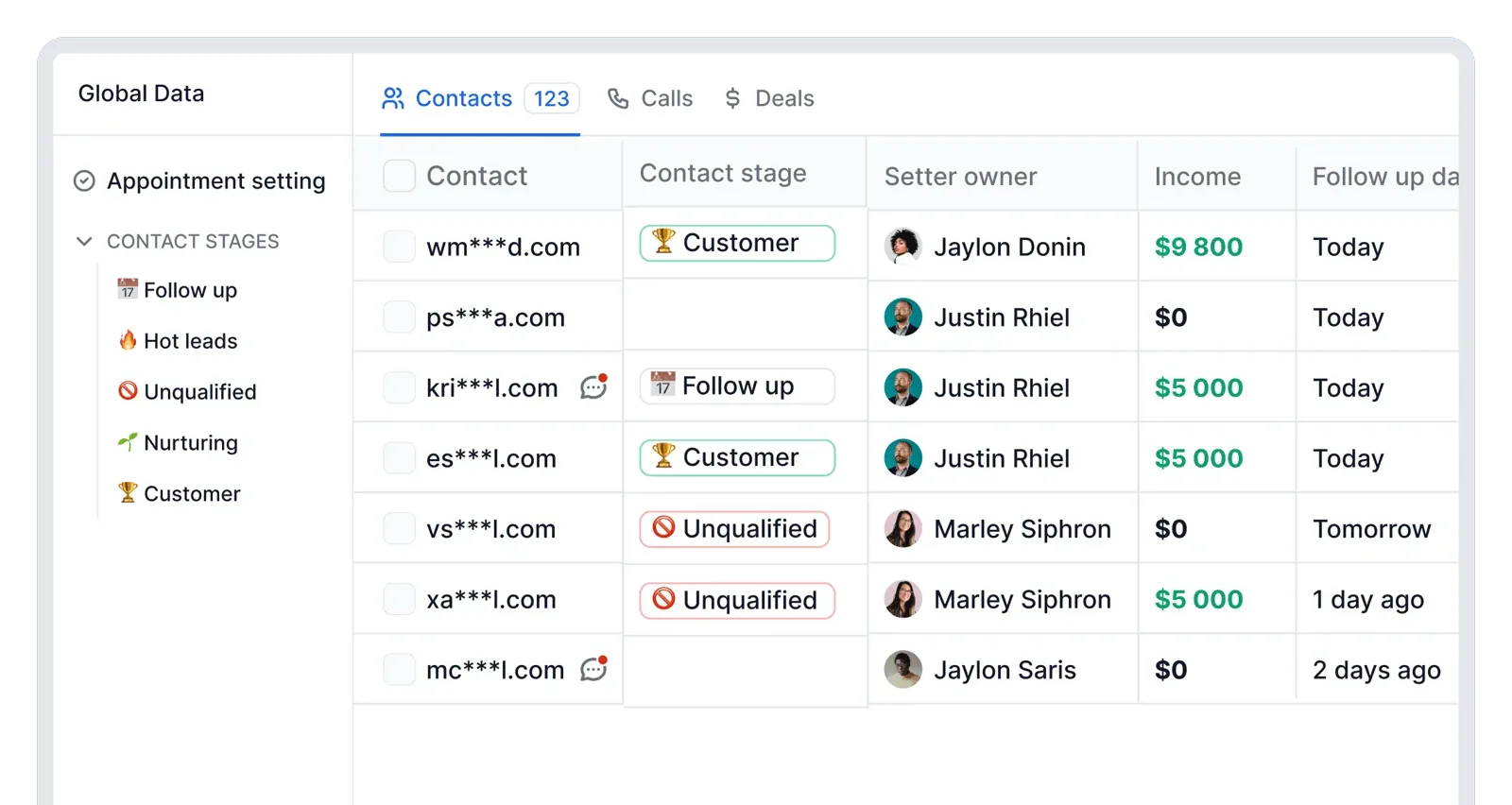Check the box for mc***l.com
The image size is (1512, 805).
(x=399, y=670)
